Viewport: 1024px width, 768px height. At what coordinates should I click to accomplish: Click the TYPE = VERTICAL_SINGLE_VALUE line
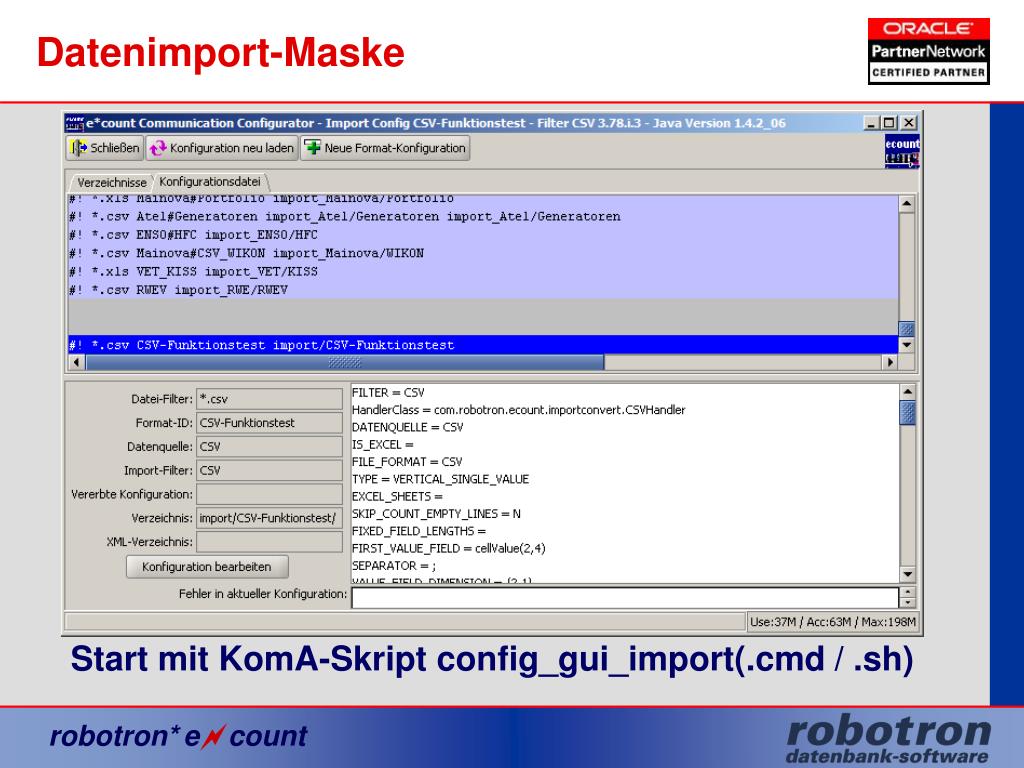[440, 479]
